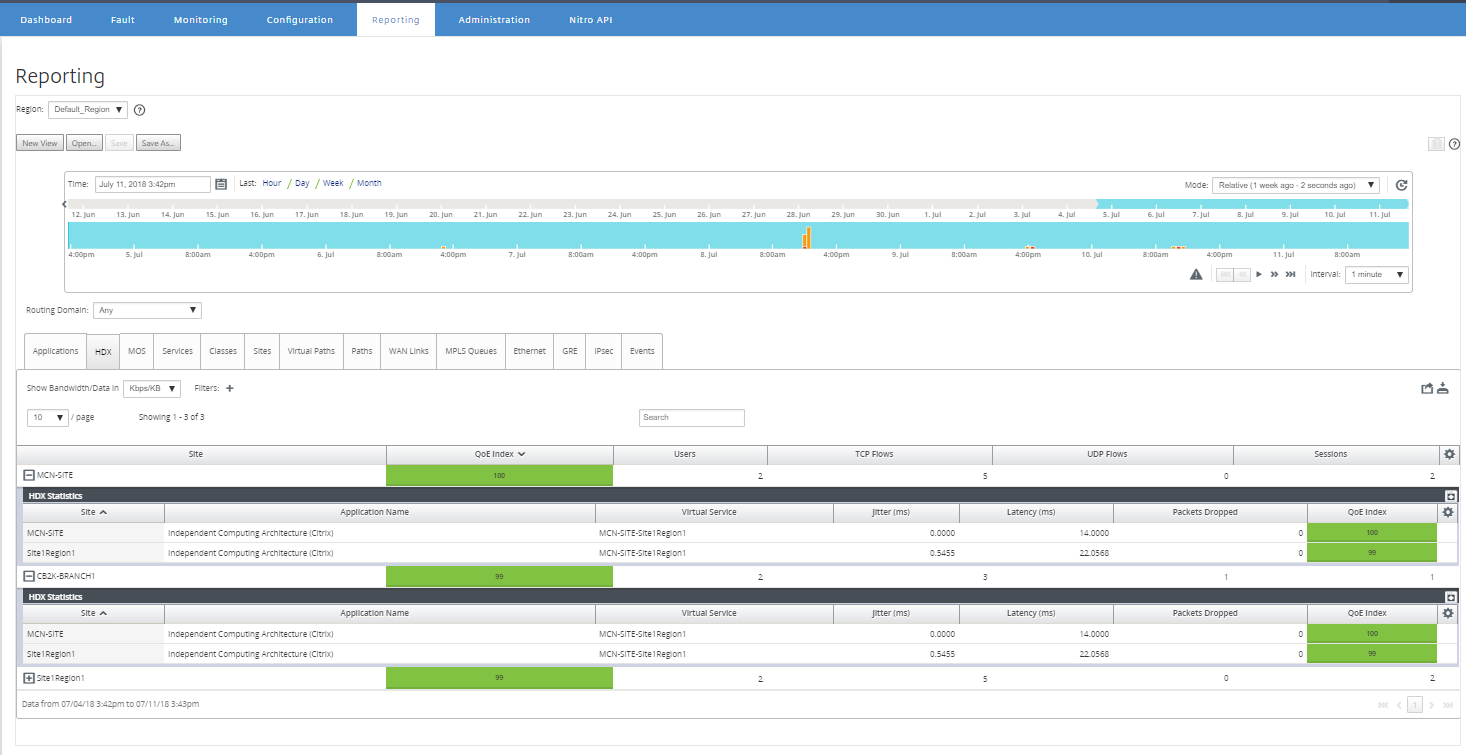Click the double-arrow step forward timeline control

1274,274
